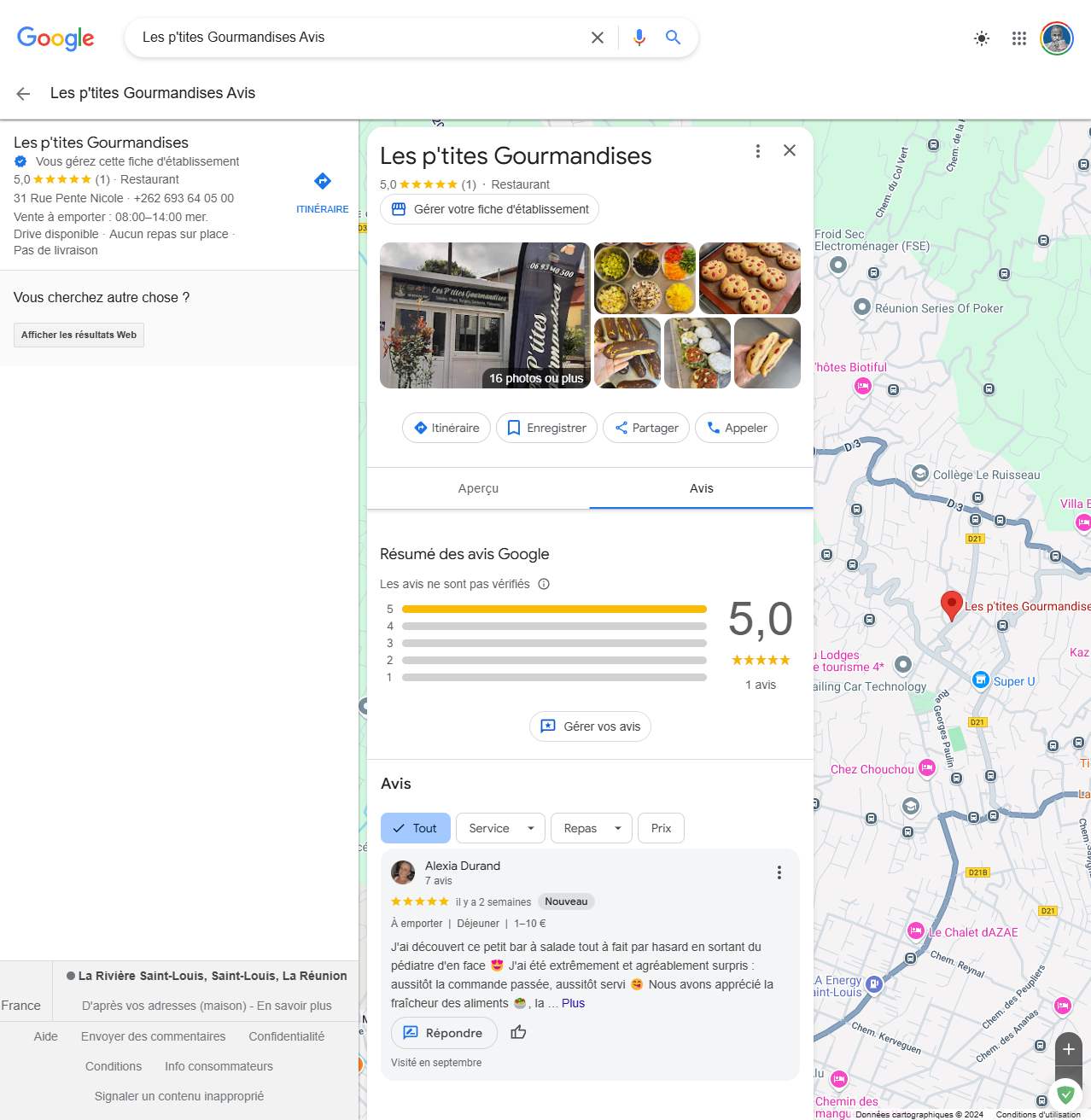Click Répondre to the review
Screen dimensions: 1091x1120
(444, 1033)
